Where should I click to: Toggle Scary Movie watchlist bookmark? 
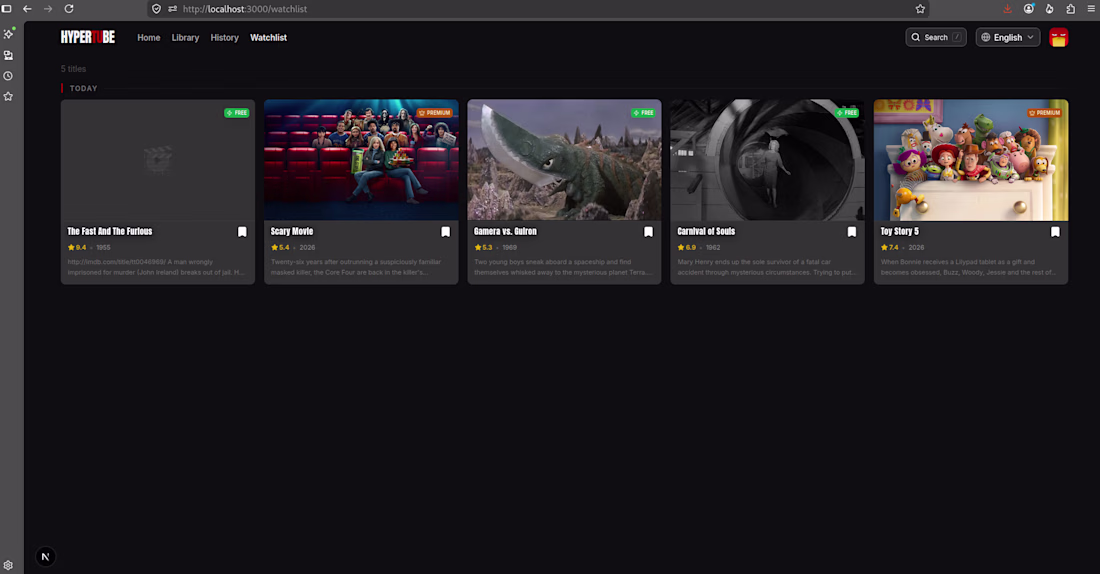(x=445, y=232)
